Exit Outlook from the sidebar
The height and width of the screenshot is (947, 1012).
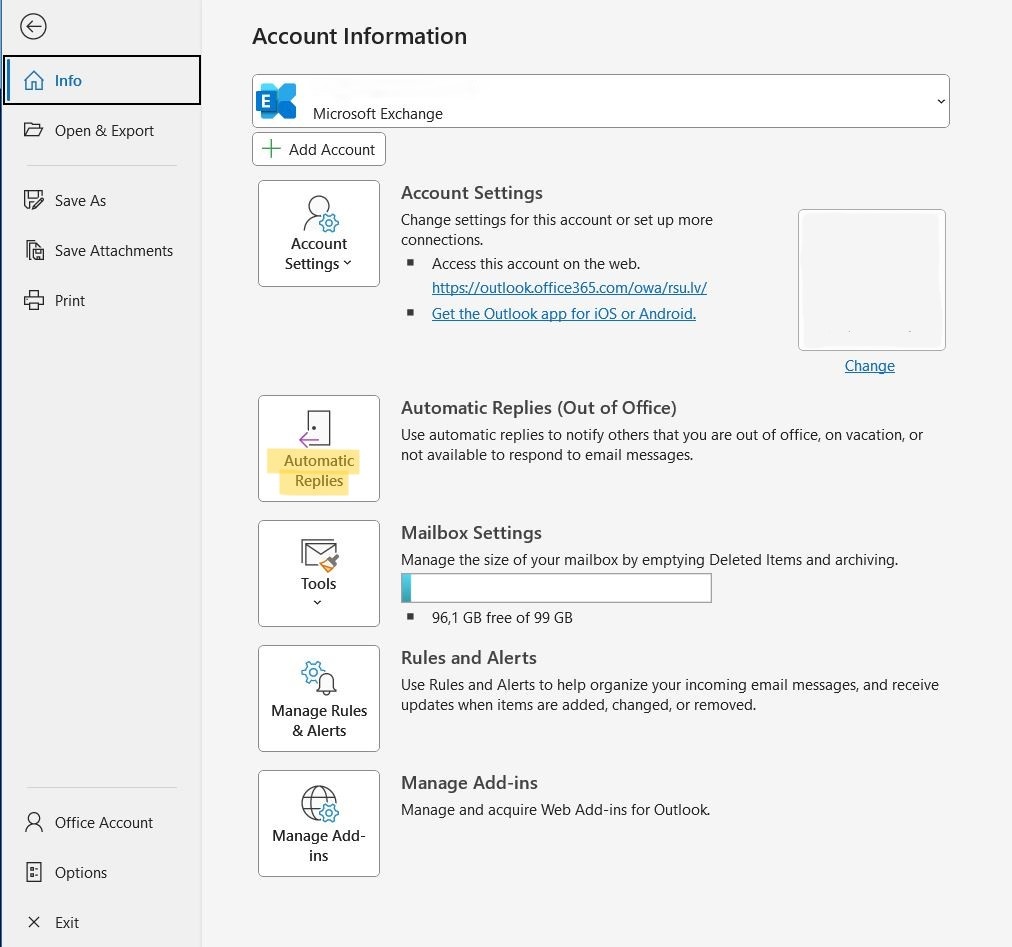coord(102,922)
